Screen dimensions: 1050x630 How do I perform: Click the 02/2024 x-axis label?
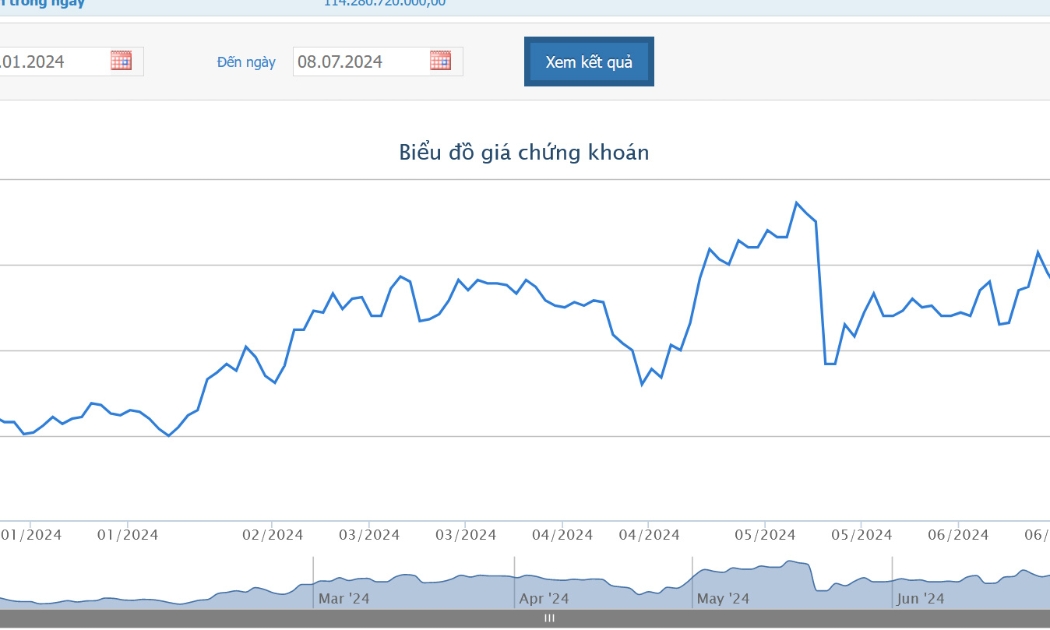(273, 535)
